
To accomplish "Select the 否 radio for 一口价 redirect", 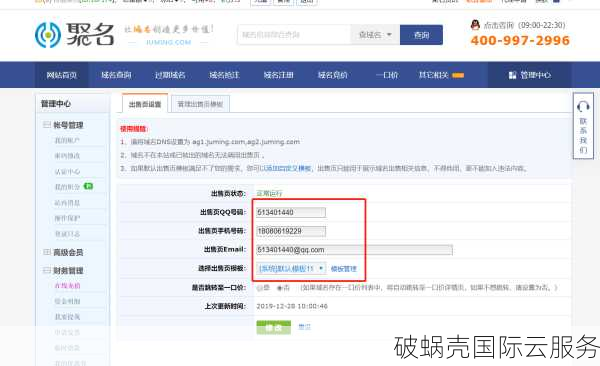I will tap(280, 288).
